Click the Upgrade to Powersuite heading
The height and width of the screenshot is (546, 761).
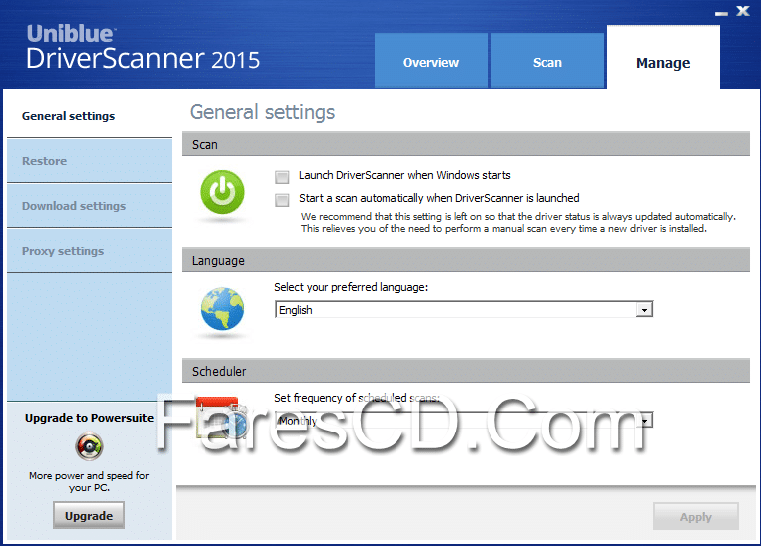click(89, 418)
